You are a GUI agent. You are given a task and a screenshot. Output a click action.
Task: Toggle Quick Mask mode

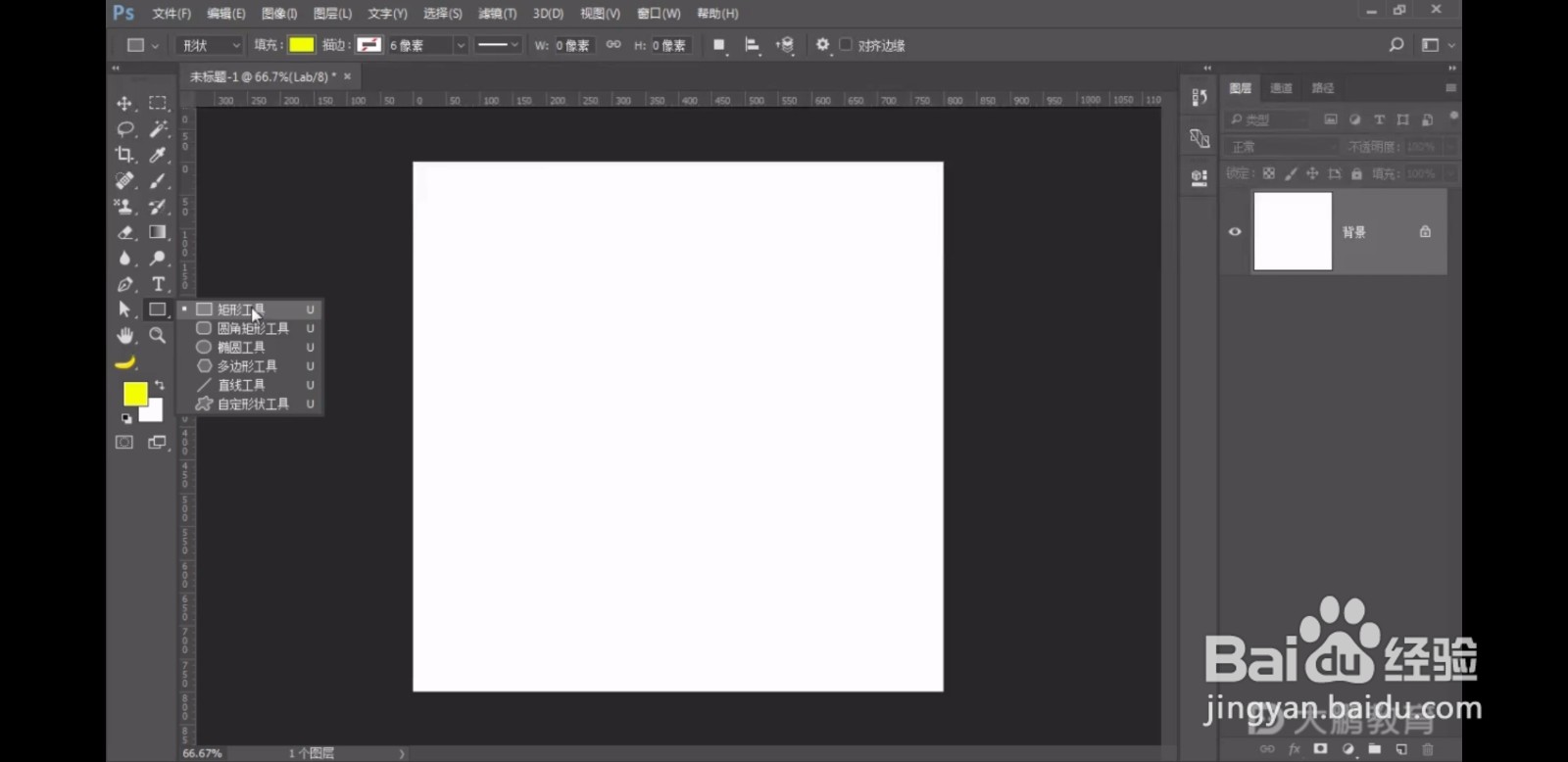124,443
